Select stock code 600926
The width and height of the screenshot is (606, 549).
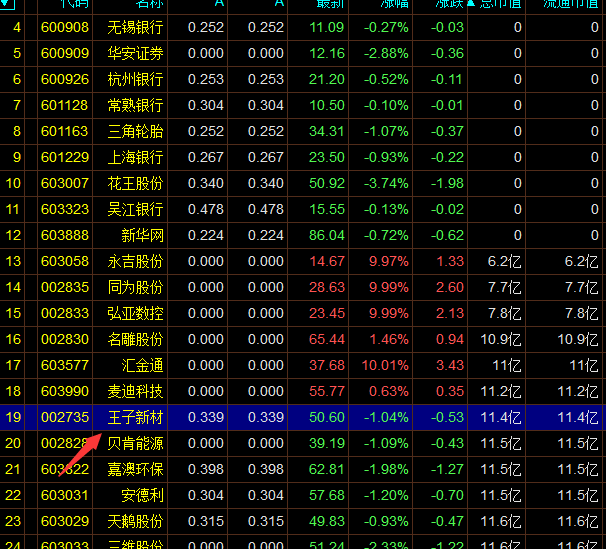coord(65,79)
